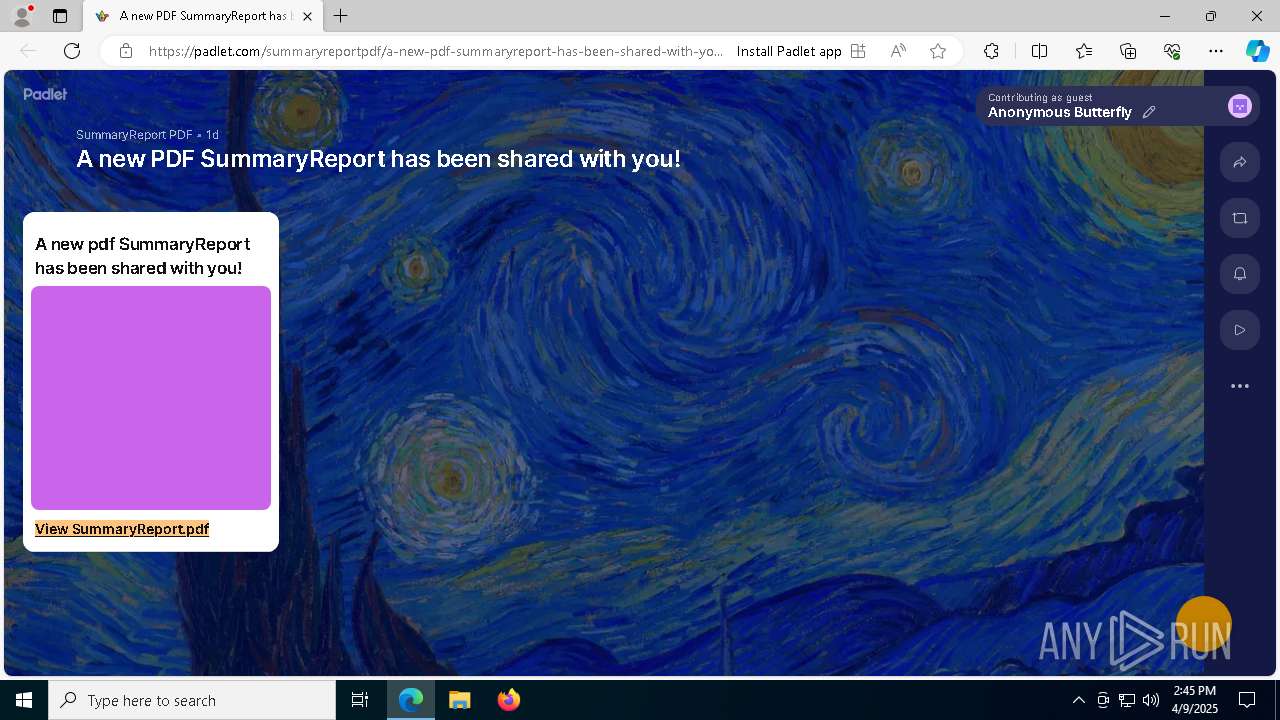Open Edge Settings and more menu
Image resolution: width=1280 pixels, height=720 pixels.
[x=1216, y=51]
